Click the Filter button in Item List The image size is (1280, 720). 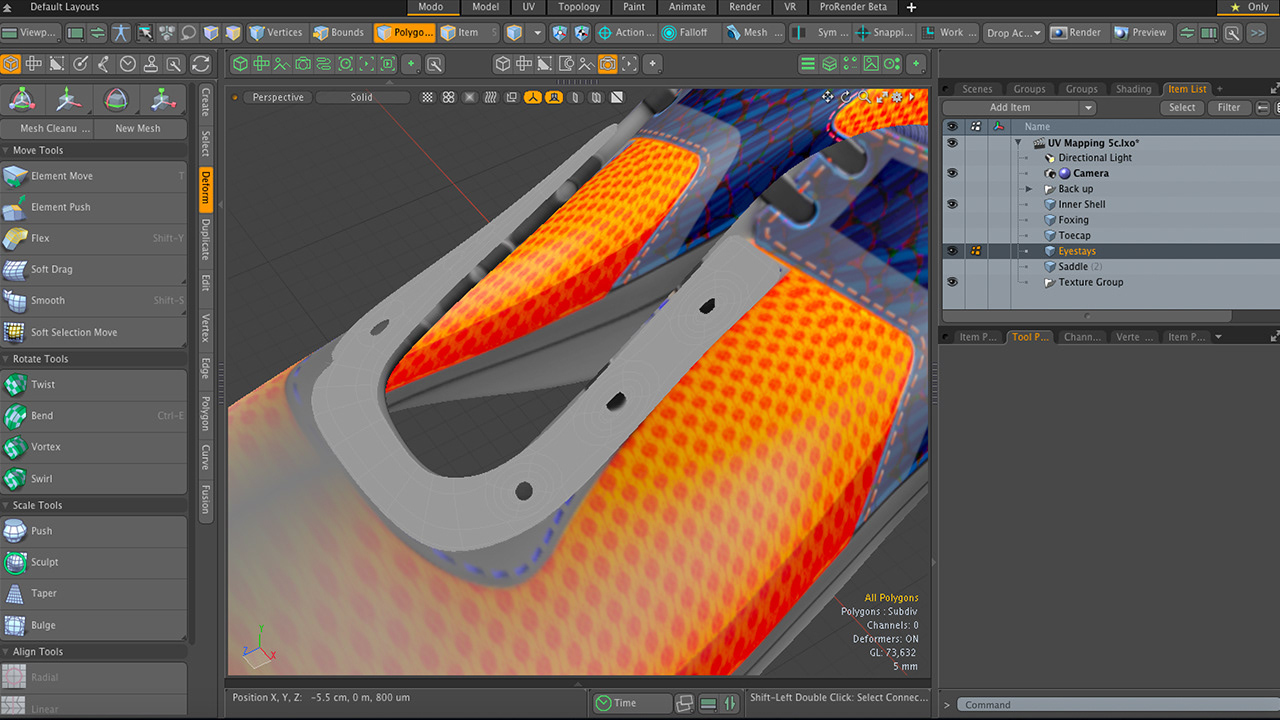(x=1229, y=108)
